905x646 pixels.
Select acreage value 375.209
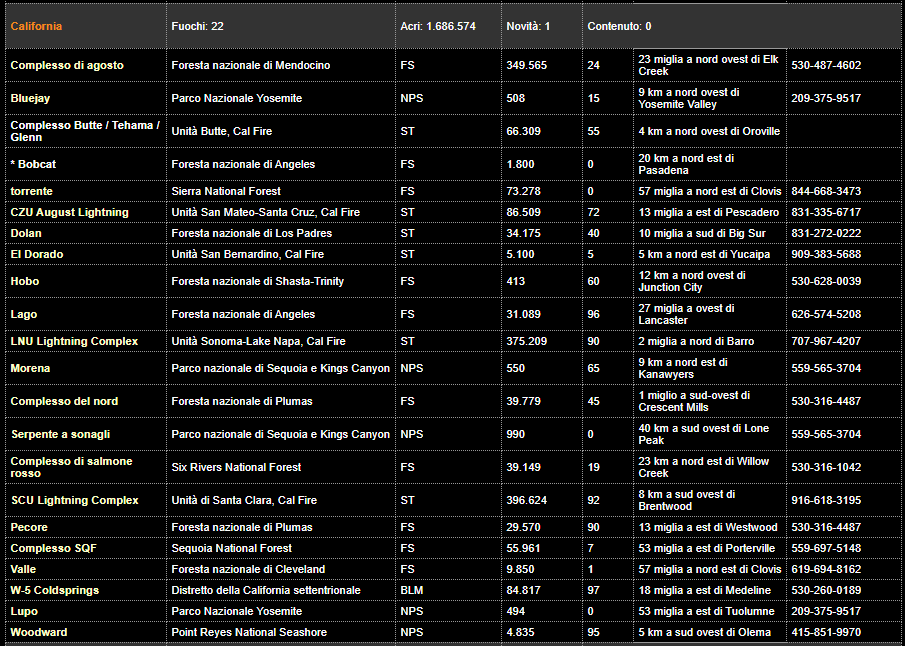526,341
